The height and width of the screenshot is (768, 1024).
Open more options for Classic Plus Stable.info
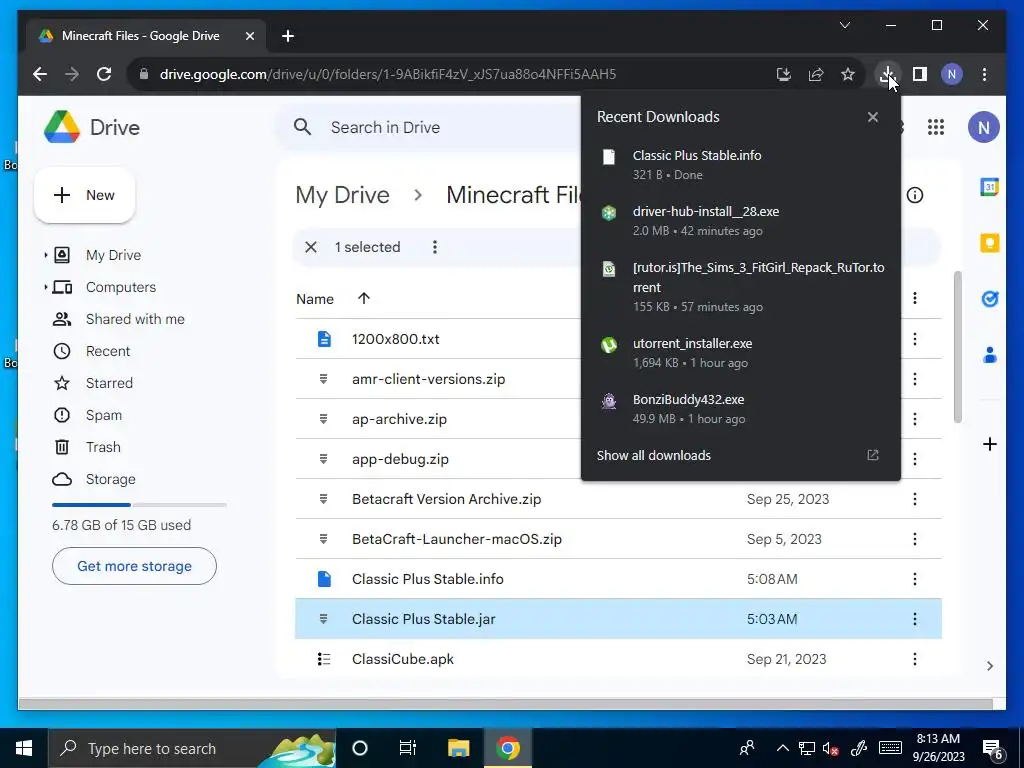(914, 579)
